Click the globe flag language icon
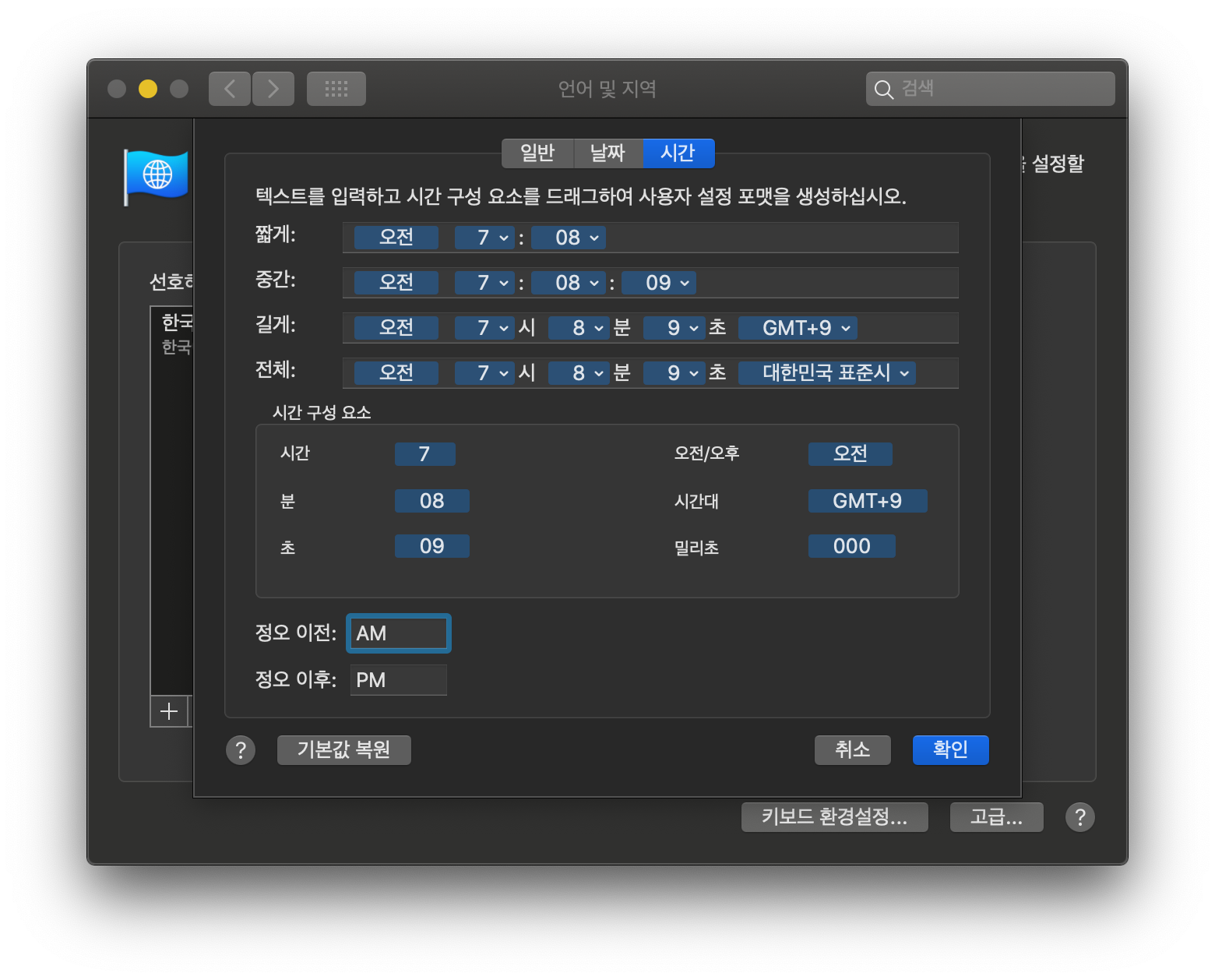Viewport: 1215px width, 980px height. (x=156, y=177)
